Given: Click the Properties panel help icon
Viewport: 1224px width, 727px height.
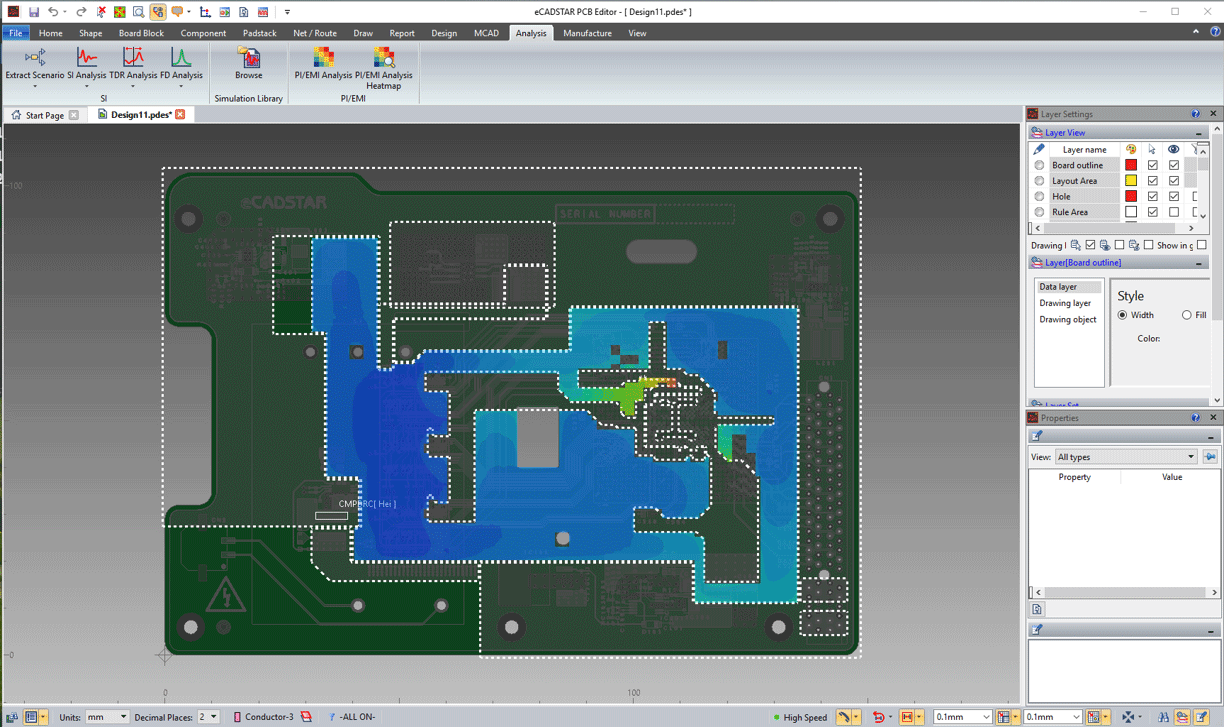Looking at the screenshot, I should tap(1196, 418).
